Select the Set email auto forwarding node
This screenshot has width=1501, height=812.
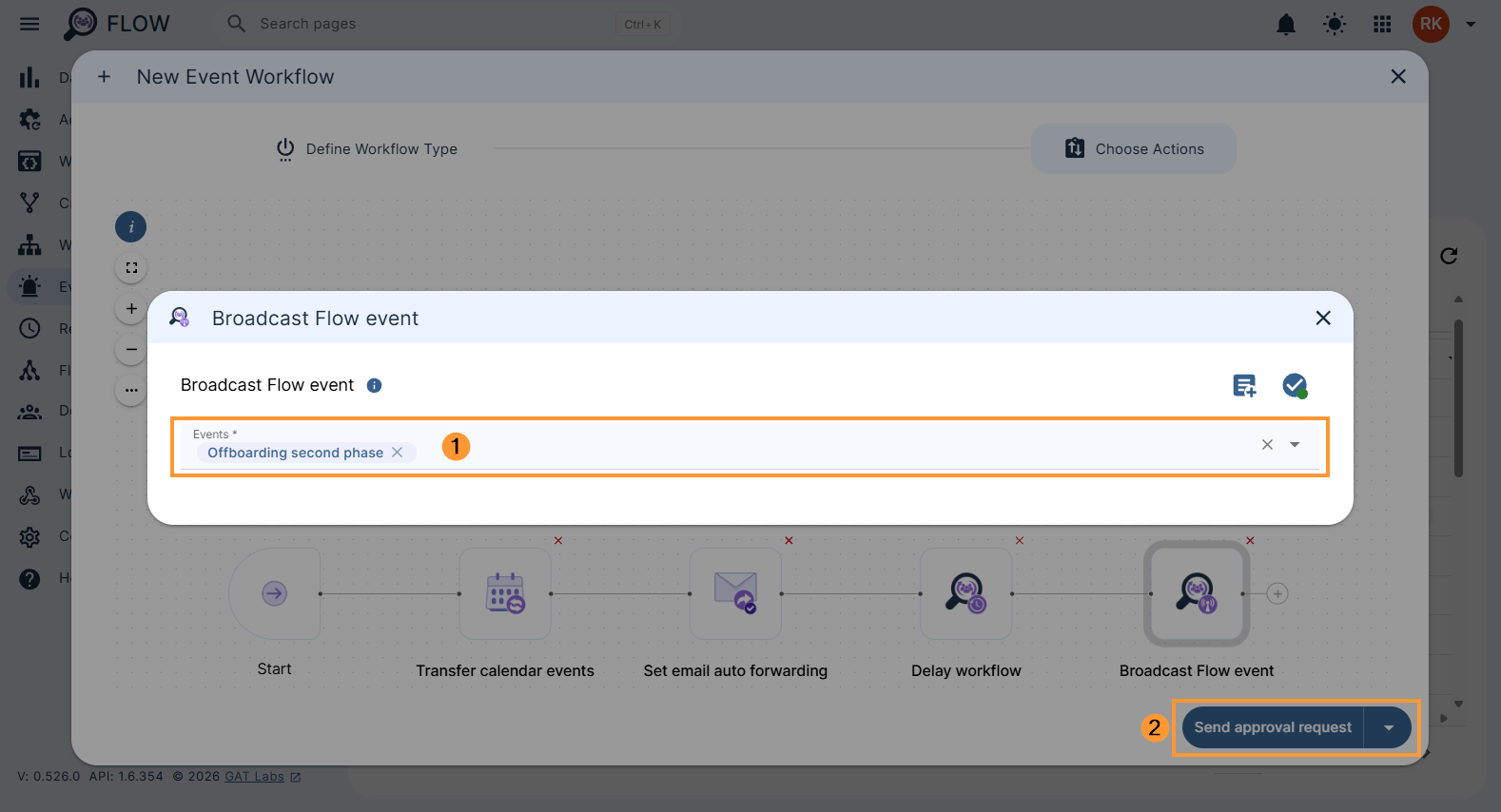(x=735, y=593)
